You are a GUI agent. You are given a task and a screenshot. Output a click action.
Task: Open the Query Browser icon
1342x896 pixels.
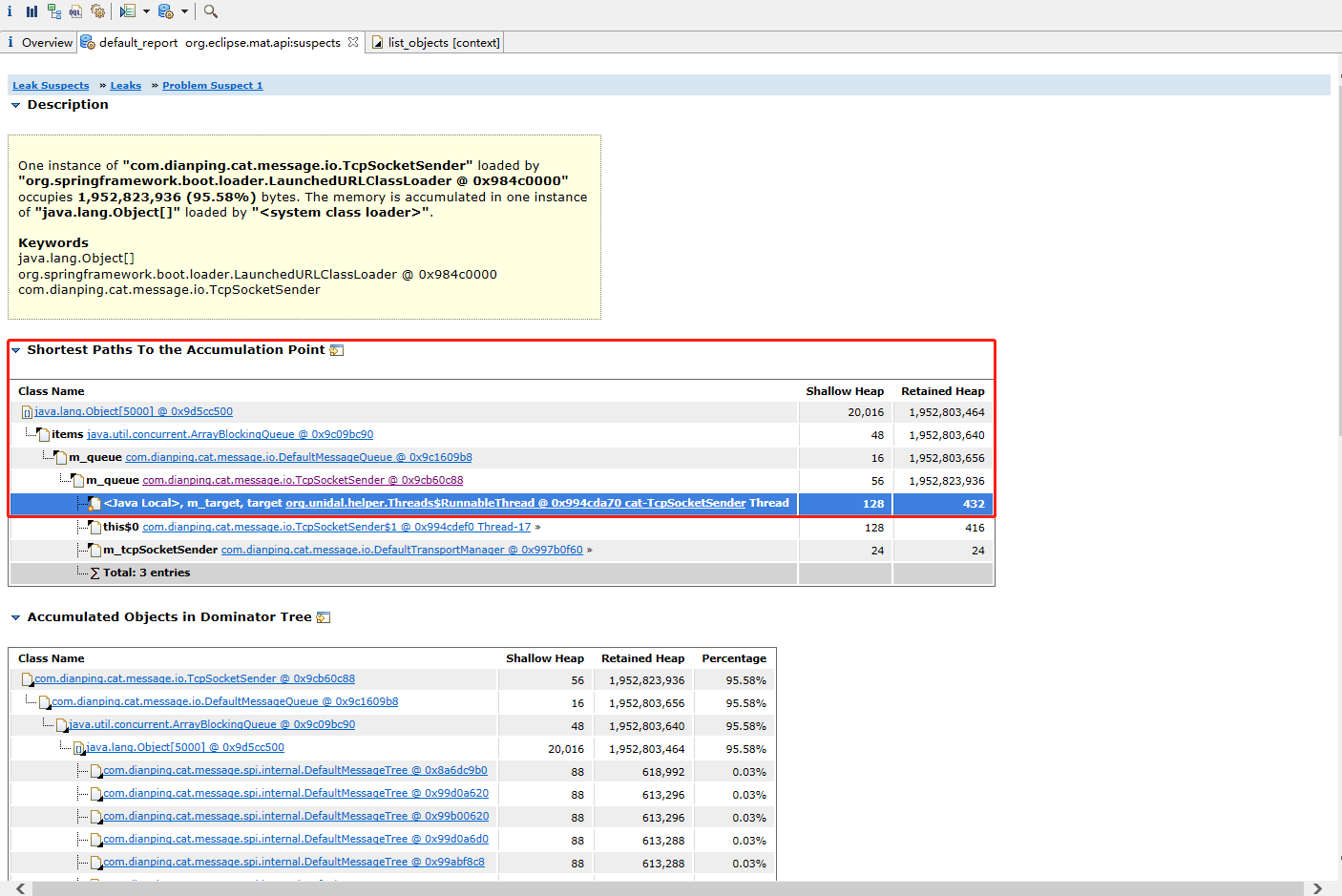[165, 11]
